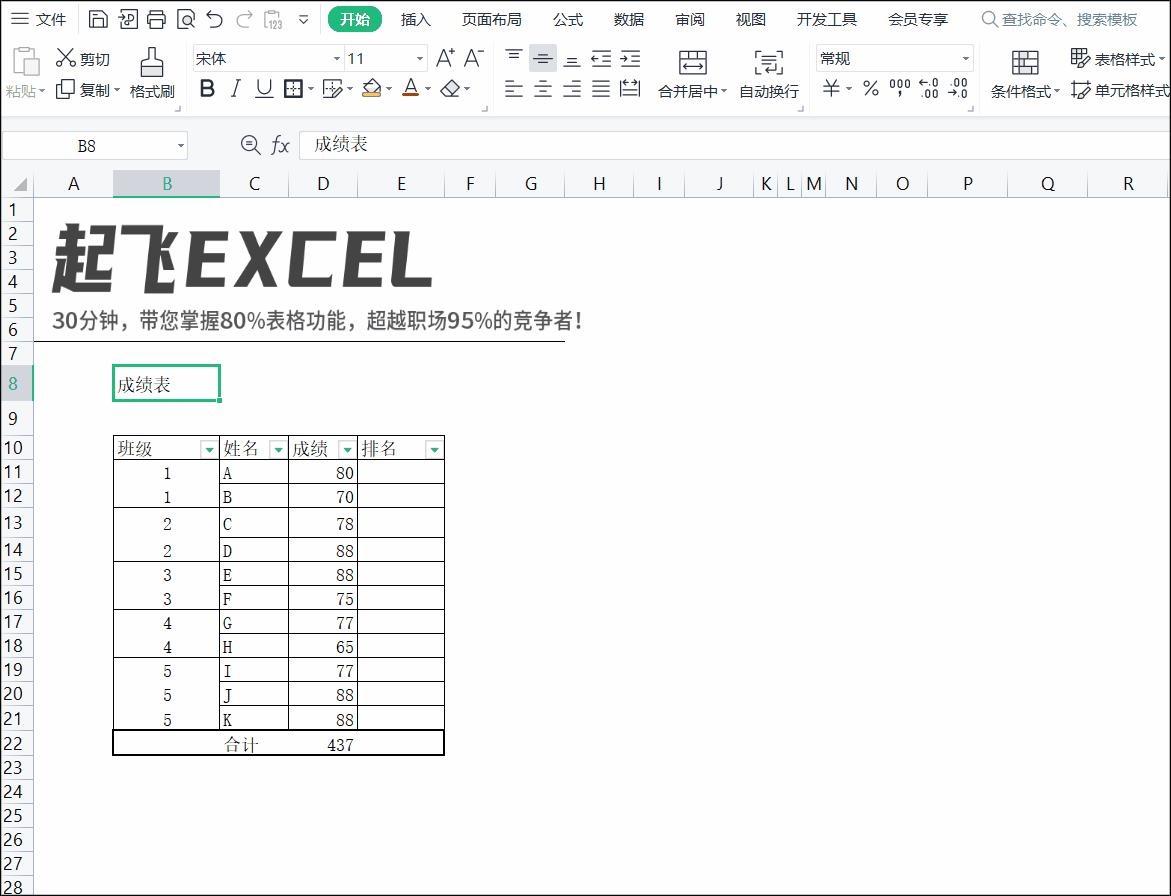Align text left icon
Screen dimensions: 1171x896
coord(514,89)
